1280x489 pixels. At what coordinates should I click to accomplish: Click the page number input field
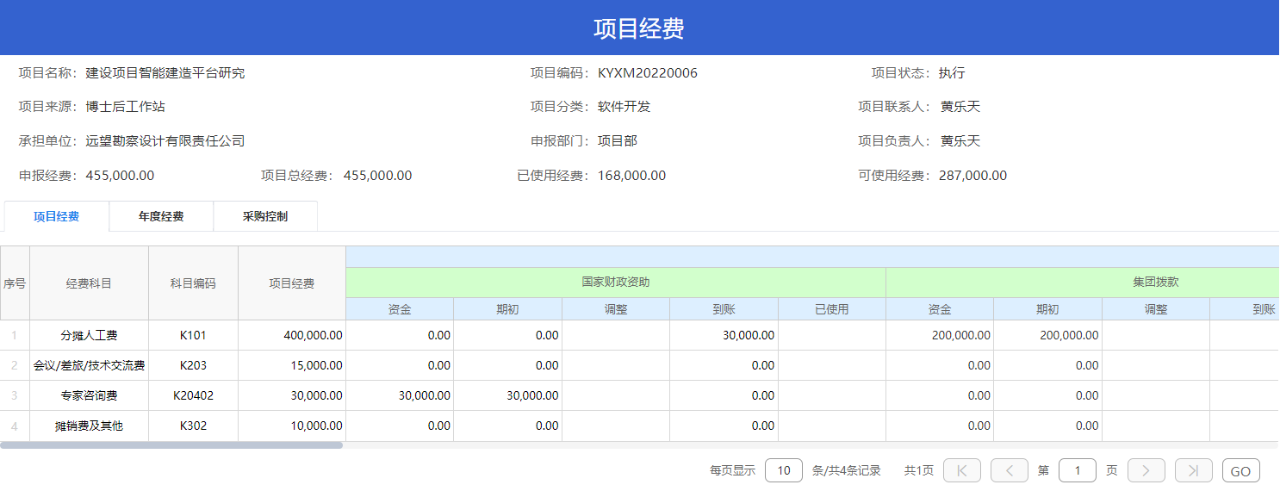tap(1077, 470)
